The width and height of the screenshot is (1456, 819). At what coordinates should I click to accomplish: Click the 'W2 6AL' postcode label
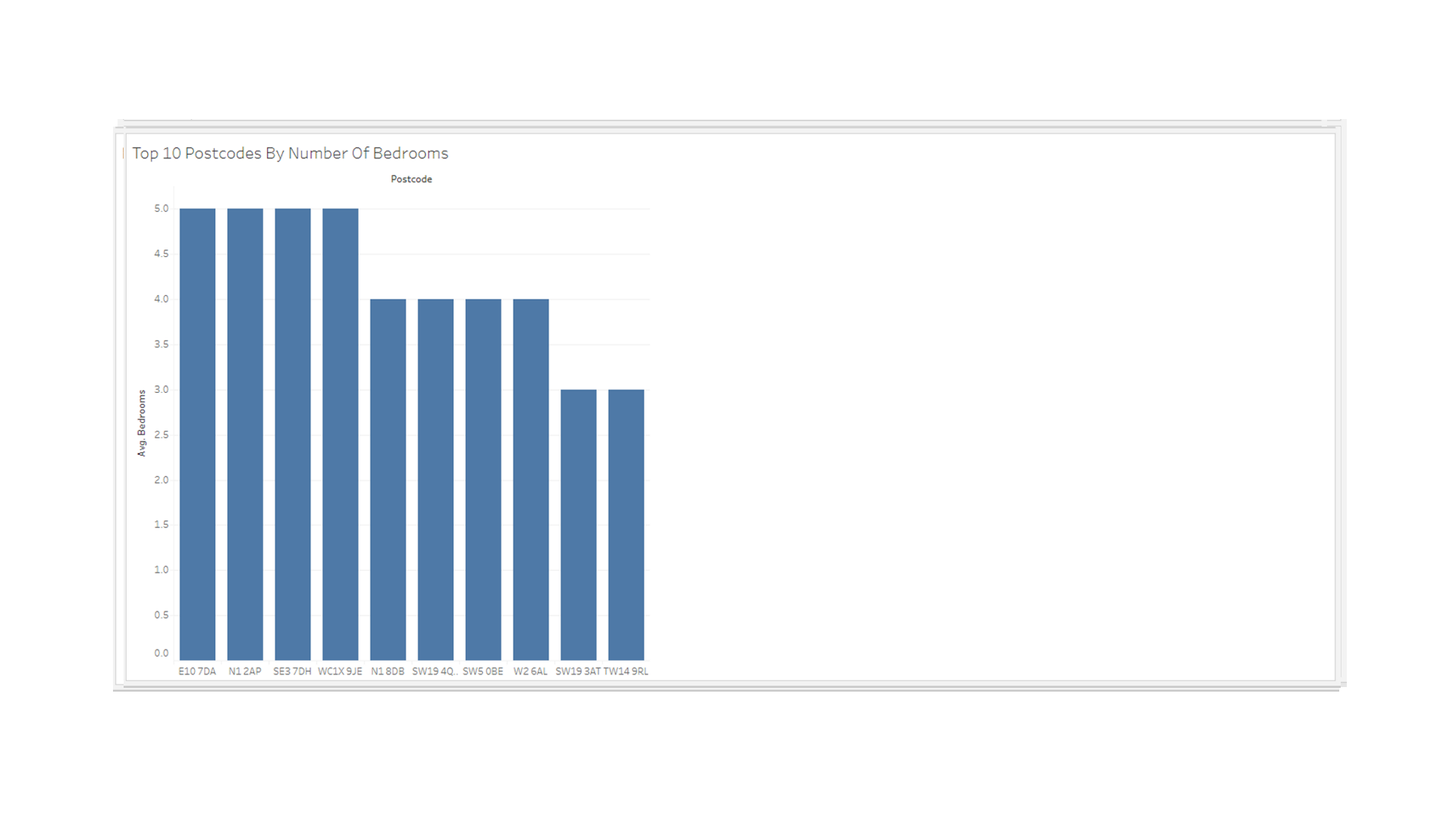[x=531, y=671]
